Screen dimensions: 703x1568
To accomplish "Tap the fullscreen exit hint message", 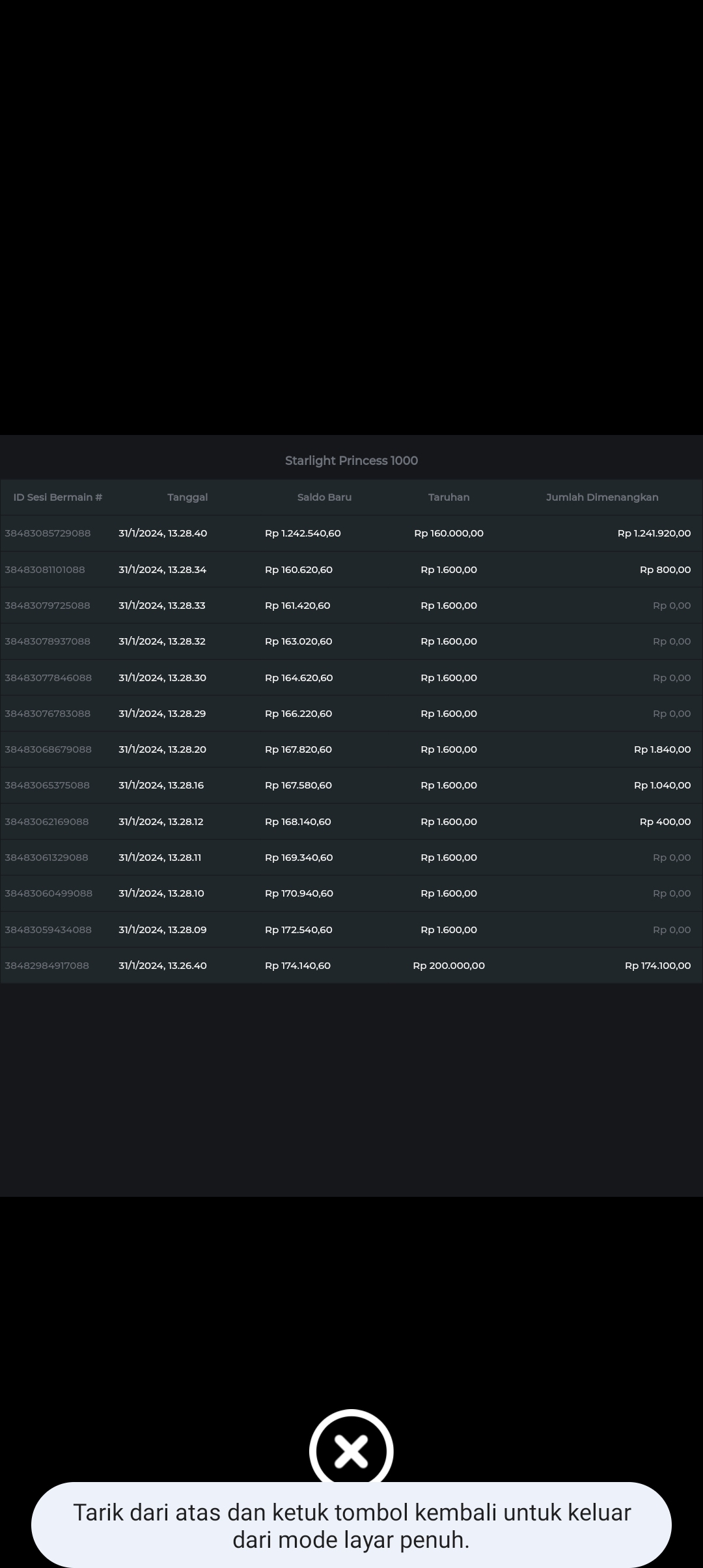I will point(351,1526).
